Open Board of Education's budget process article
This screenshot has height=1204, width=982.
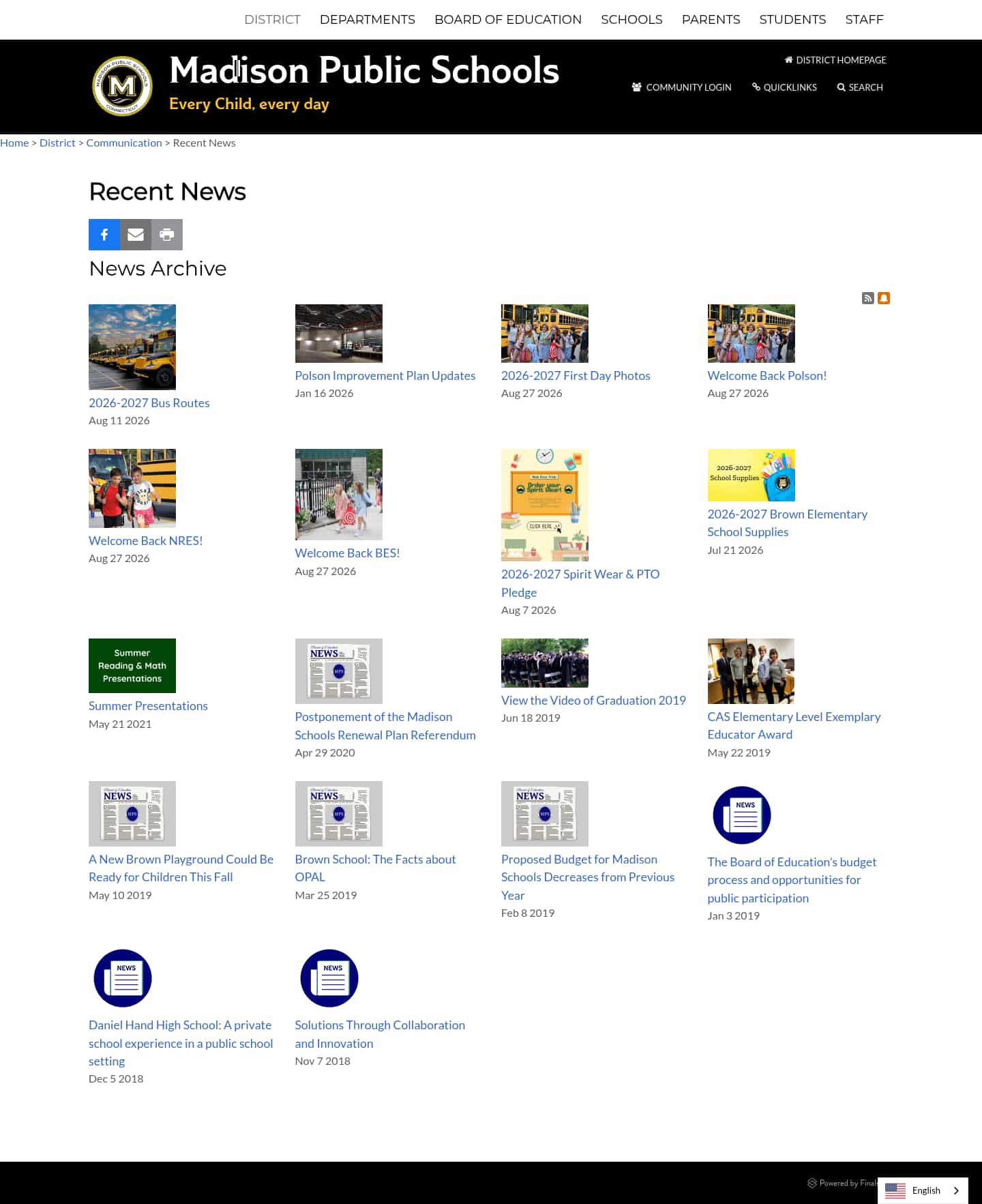coord(792,880)
